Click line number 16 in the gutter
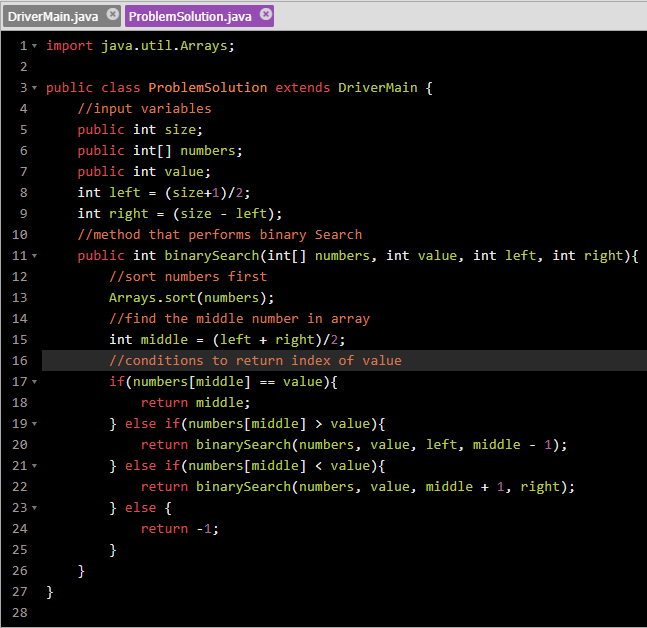Image resolution: width=647 pixels, height=628 pixels. click(x=19, y=361)
